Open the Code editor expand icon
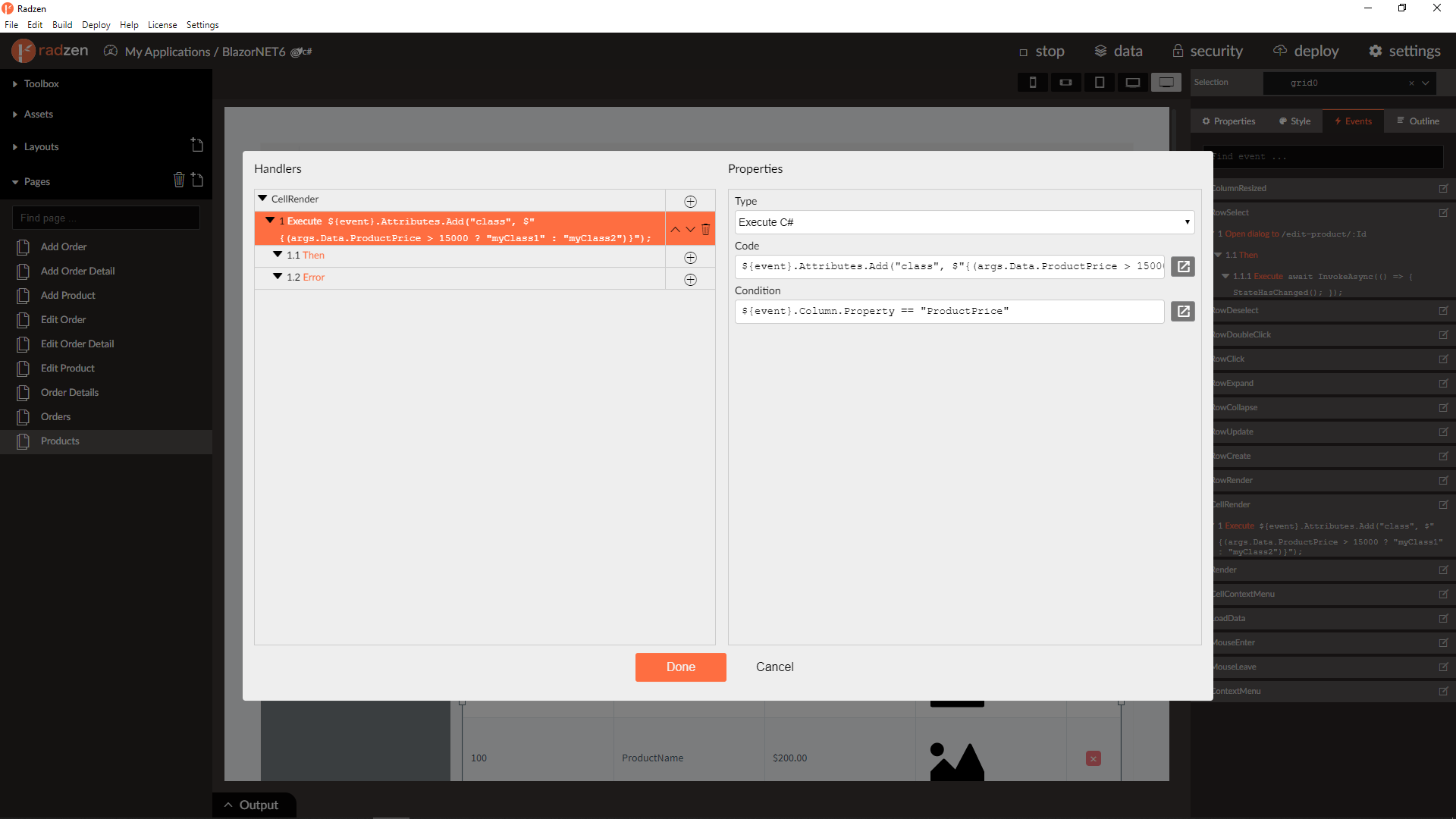The height and width of the screenshot is (819, 1456). 1182,266
